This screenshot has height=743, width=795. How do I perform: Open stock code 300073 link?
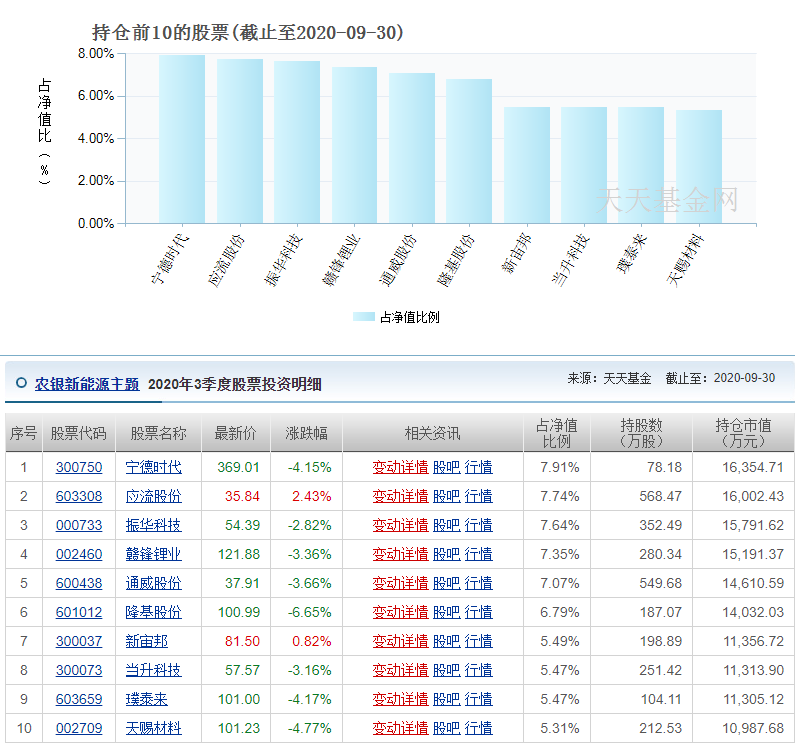(79, 670)
